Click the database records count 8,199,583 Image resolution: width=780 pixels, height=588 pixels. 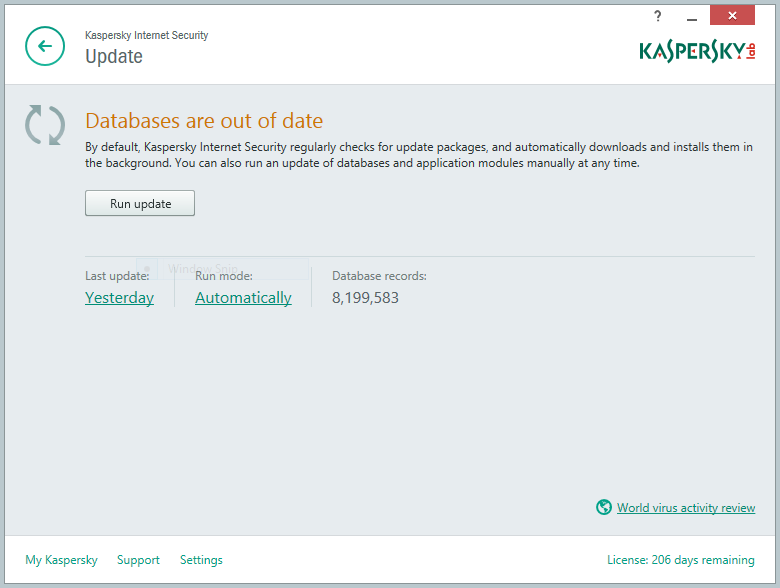click(365, 298)
